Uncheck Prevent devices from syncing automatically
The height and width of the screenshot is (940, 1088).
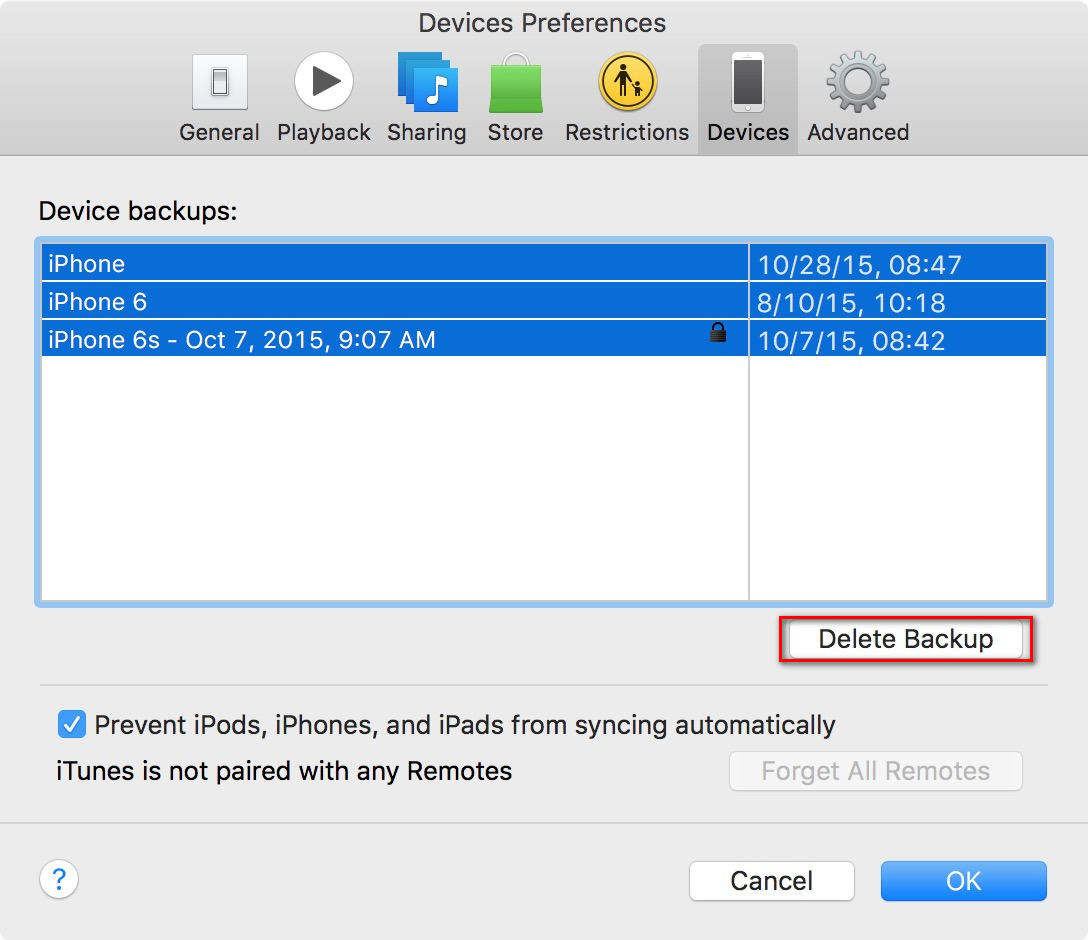71,724
